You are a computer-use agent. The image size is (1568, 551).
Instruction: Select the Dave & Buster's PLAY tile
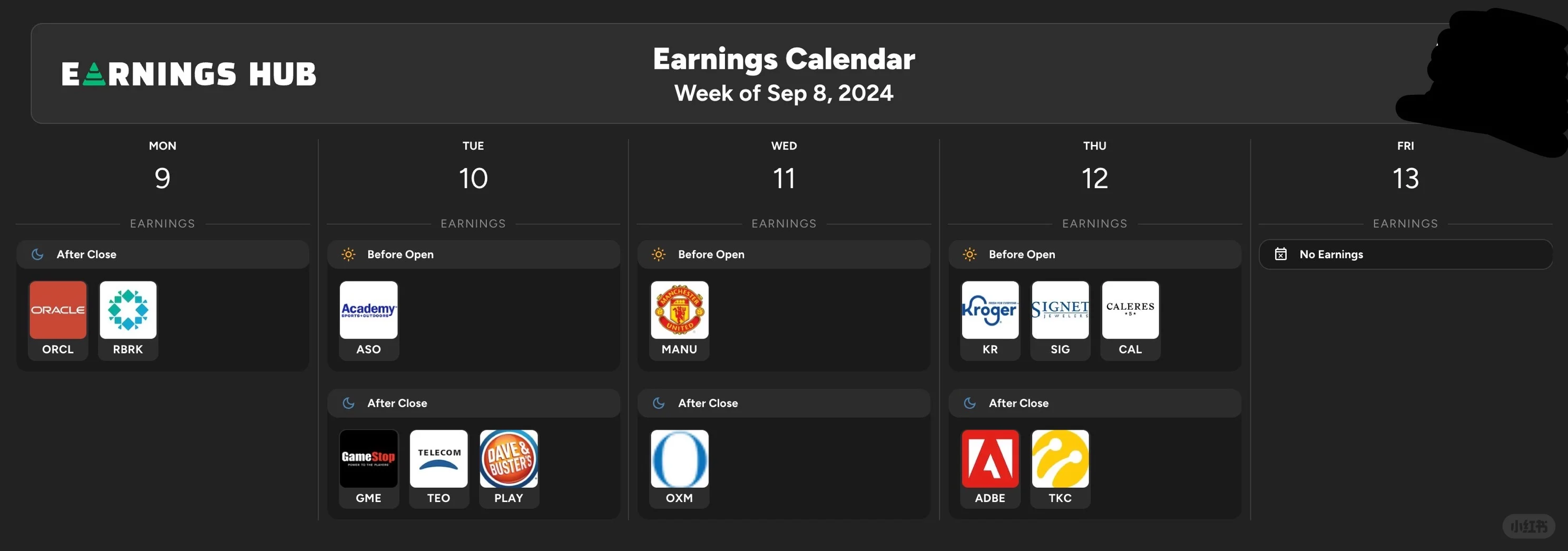coord(509,469)
